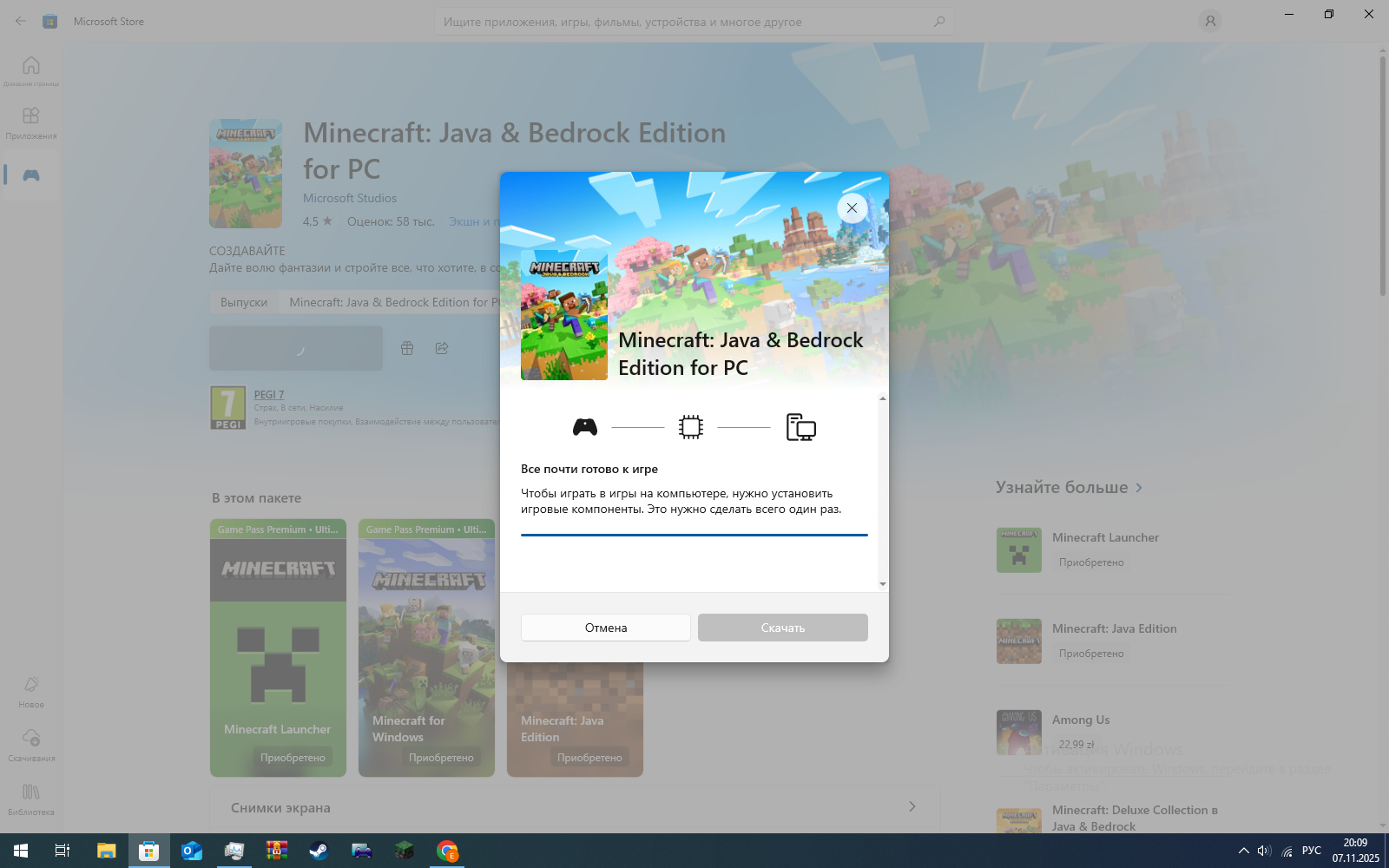Click the share icon under game title
This screenshot has height=868, width=1389.
(x=442, y=348)
